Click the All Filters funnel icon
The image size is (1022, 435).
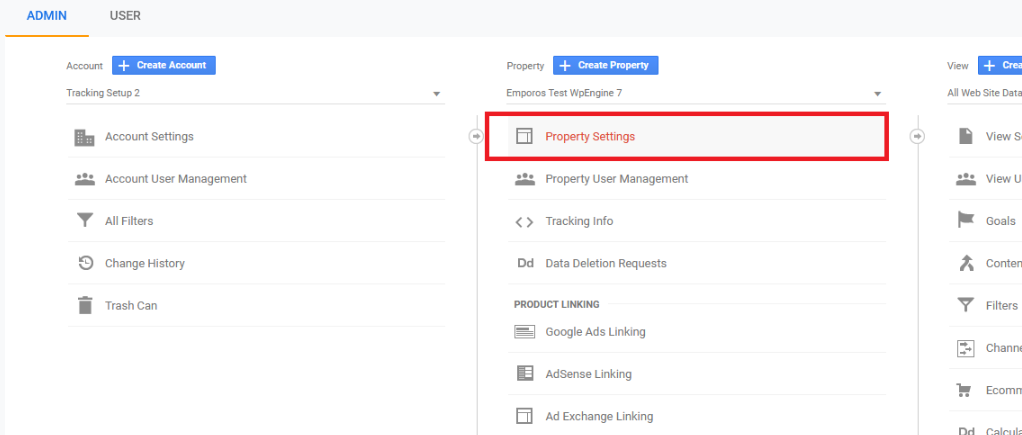coord(85,221)
